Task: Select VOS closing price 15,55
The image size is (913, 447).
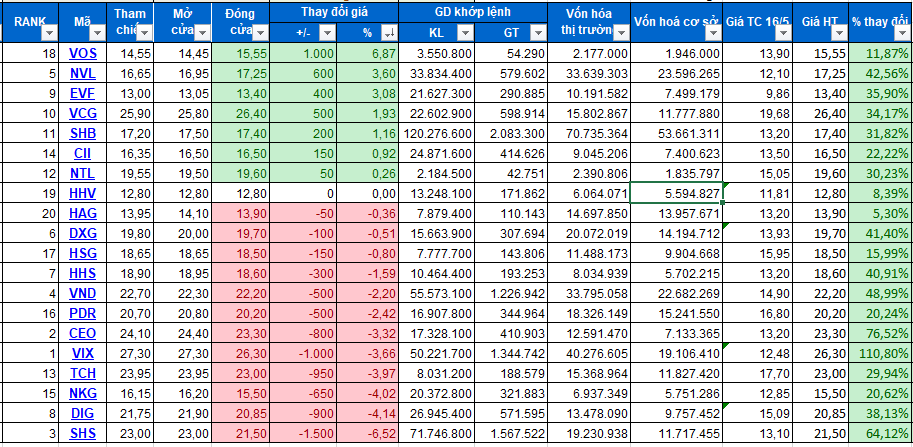Action: (x=240, y=54)
